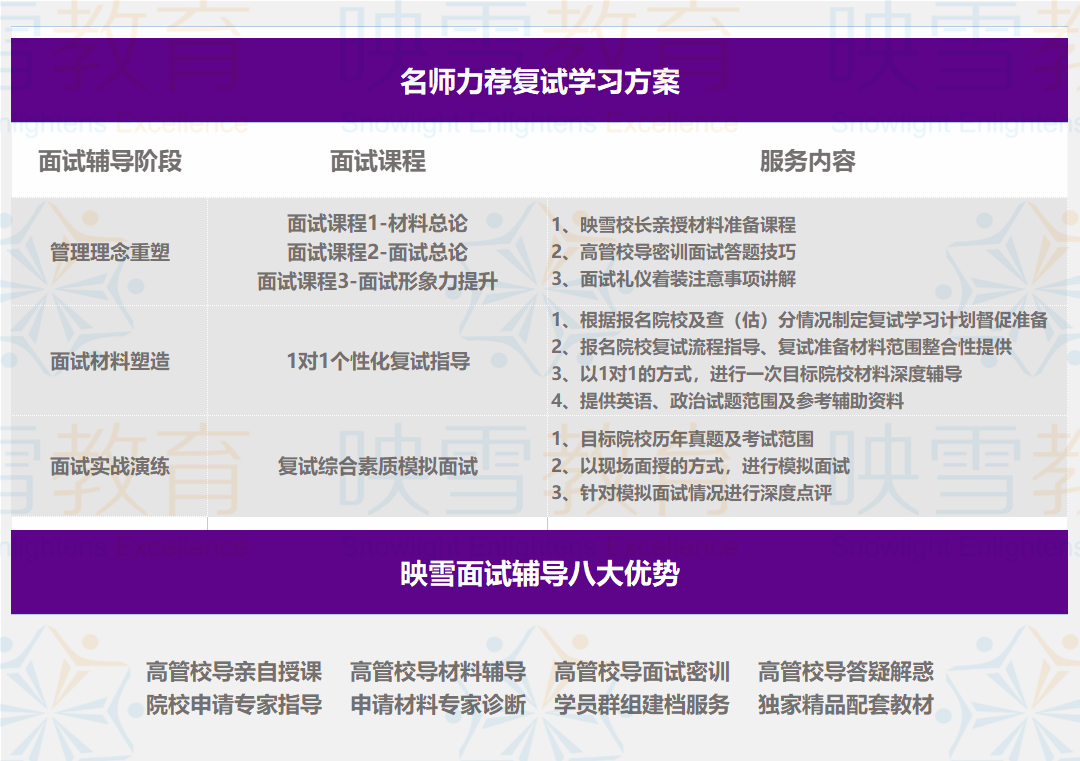Click '复试综合素质模拟面试'
The height and width of the screenshot is (761, 1080).
coord(377,466)
